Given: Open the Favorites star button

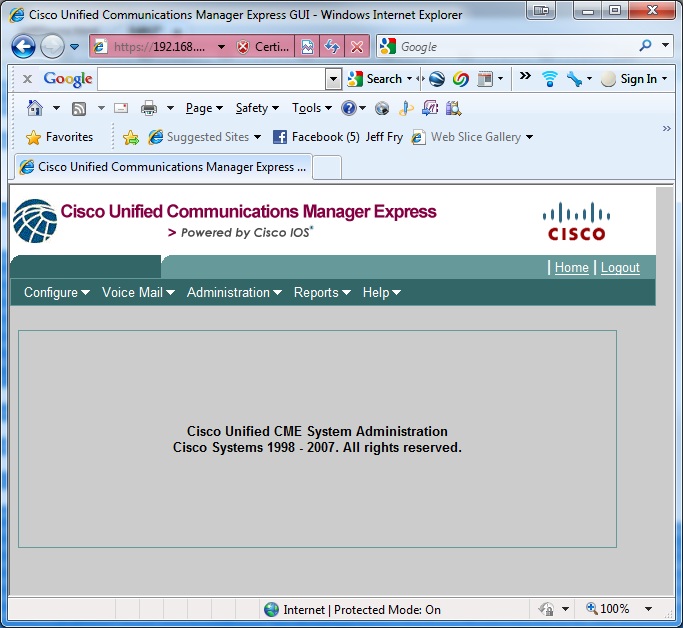Looking at the screenshot, I should (x=59, y=137).
